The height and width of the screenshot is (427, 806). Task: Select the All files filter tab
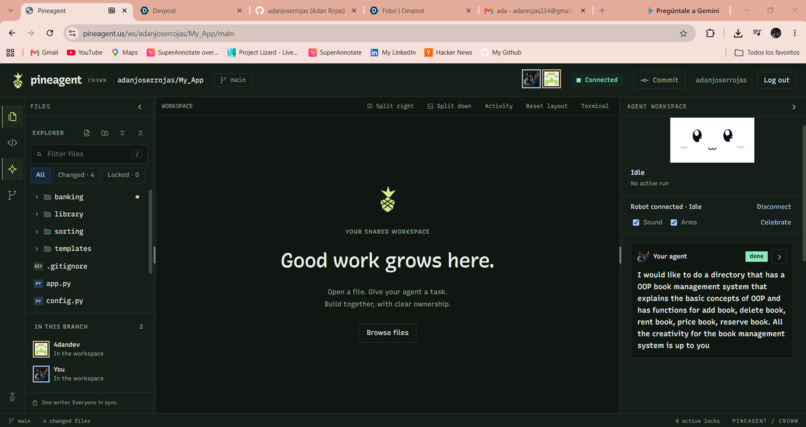(x=40, y=175)
